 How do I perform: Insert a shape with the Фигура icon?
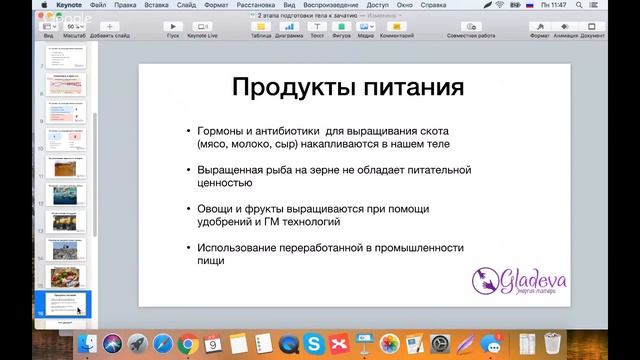pos(342,27)
